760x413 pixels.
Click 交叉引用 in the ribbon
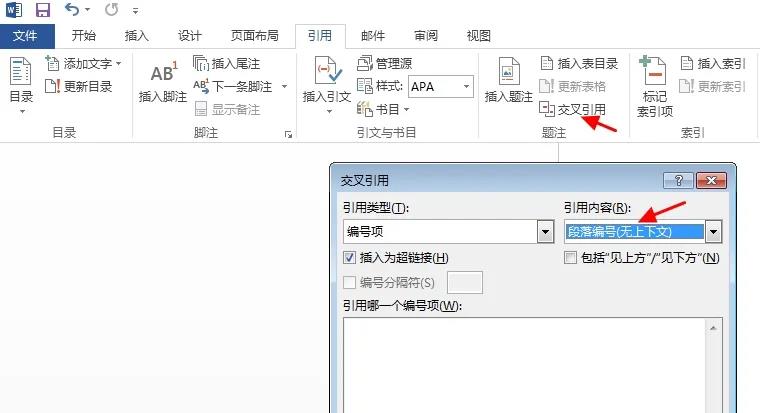tap(573, 109)
